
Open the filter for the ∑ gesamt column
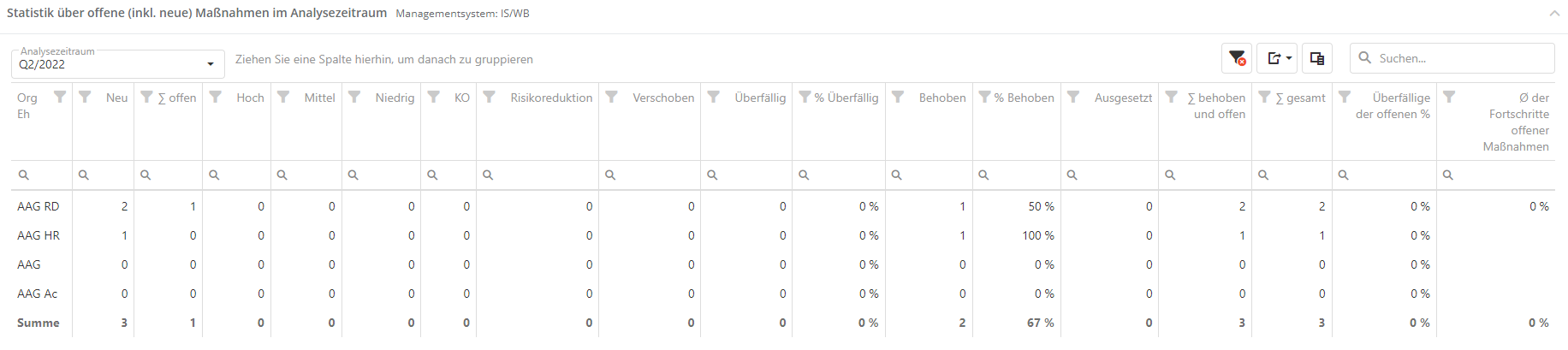(1264, 97)
